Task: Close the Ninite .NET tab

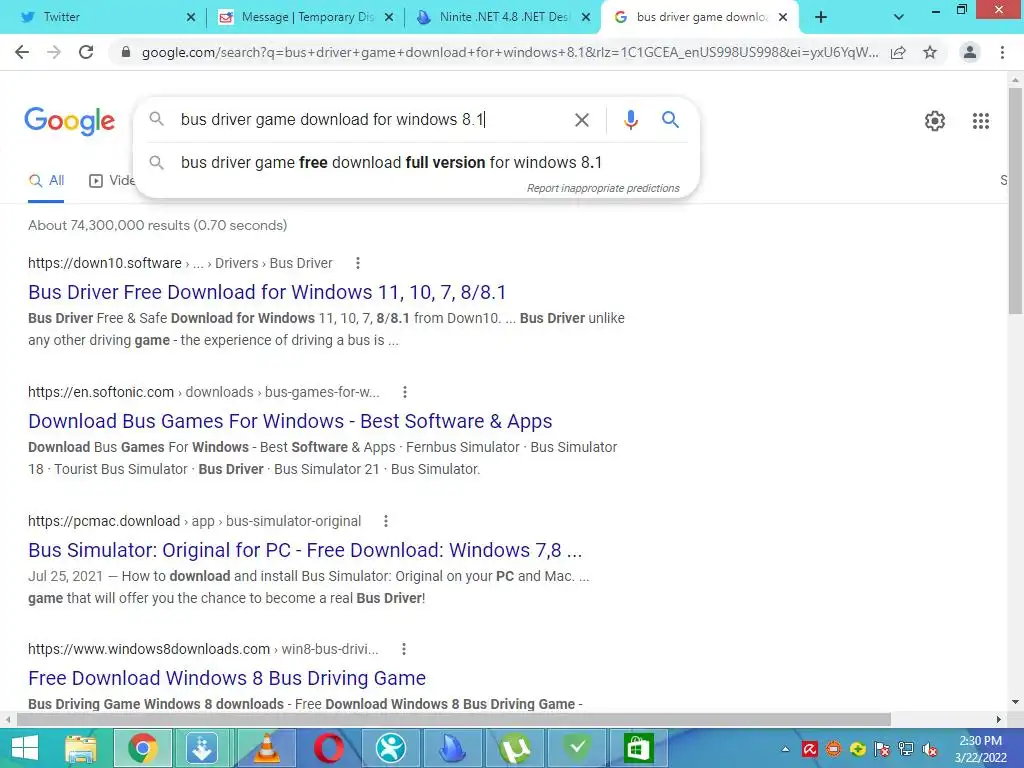Action: 586,18
